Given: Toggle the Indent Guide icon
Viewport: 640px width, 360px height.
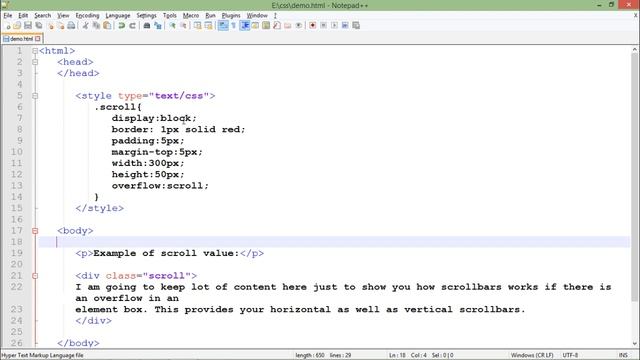Looking at the screenshot, I should 245,25.
